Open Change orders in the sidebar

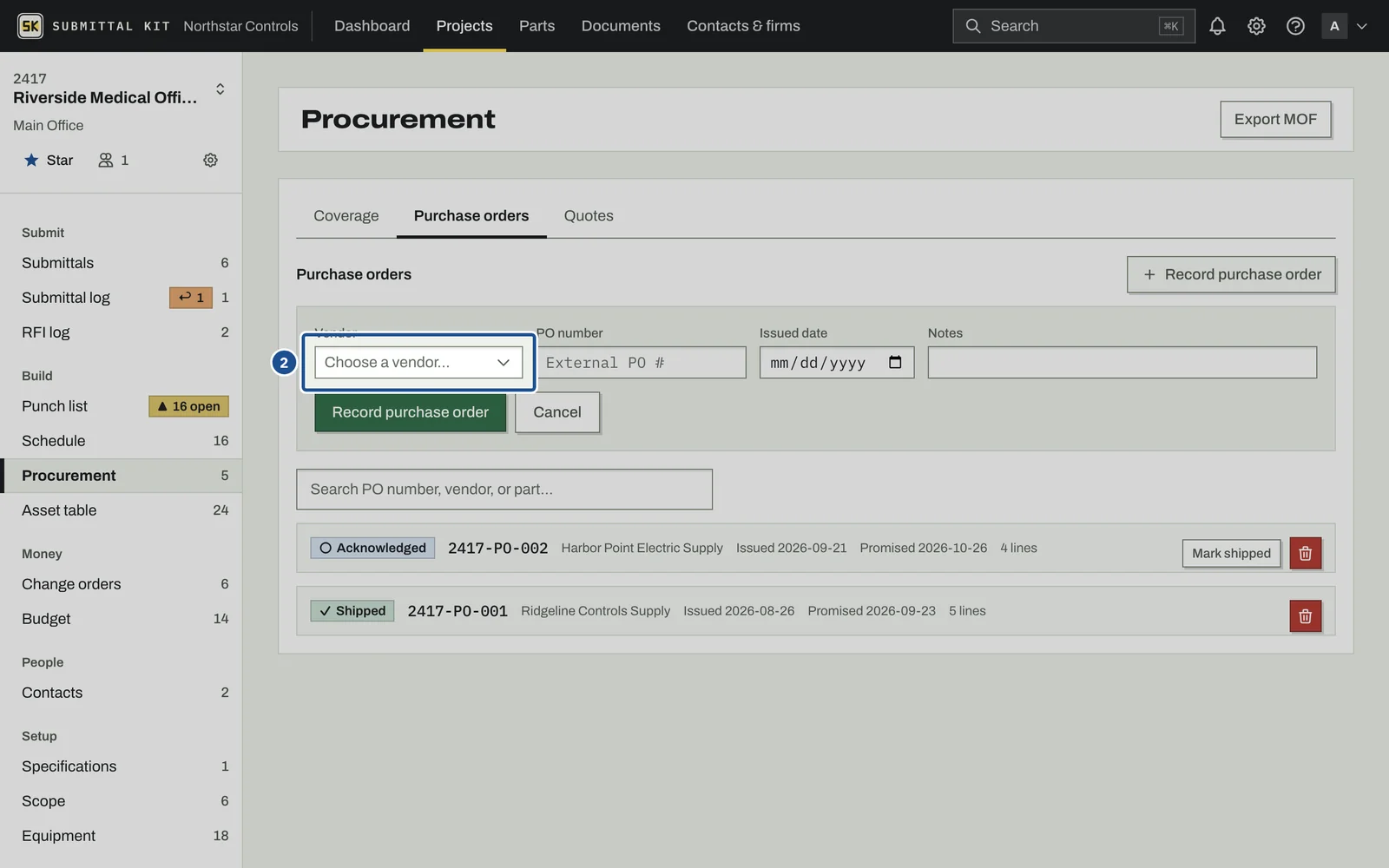[x=122, y=584]
